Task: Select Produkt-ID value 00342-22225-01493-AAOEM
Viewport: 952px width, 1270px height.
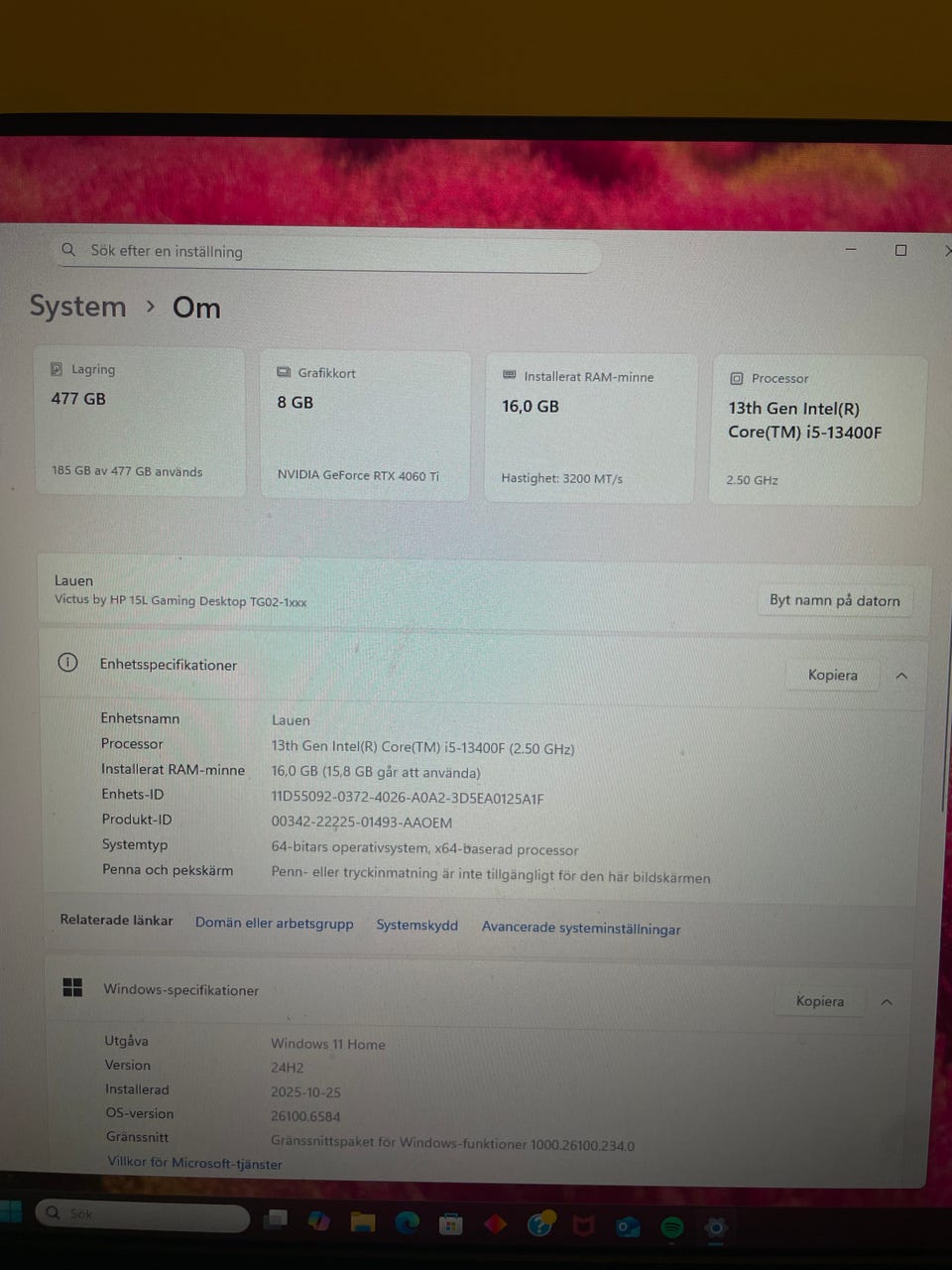Action: tap(362, 823)
